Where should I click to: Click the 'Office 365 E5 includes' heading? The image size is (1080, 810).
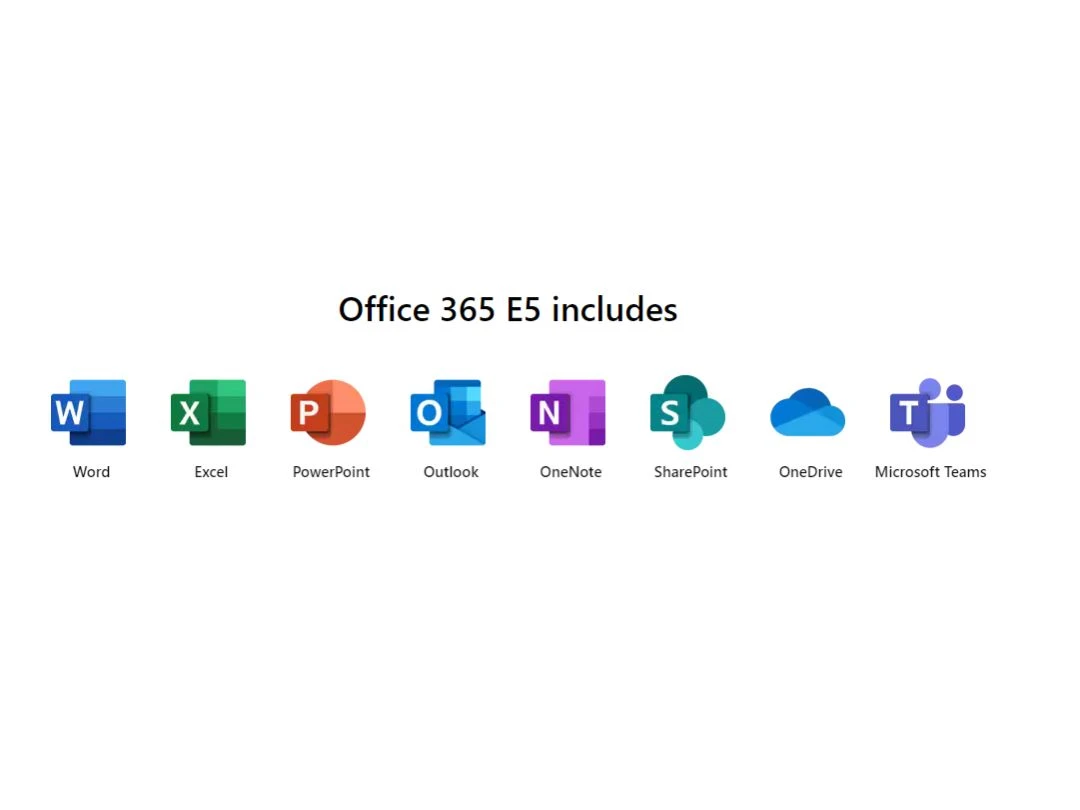(507, 310)
